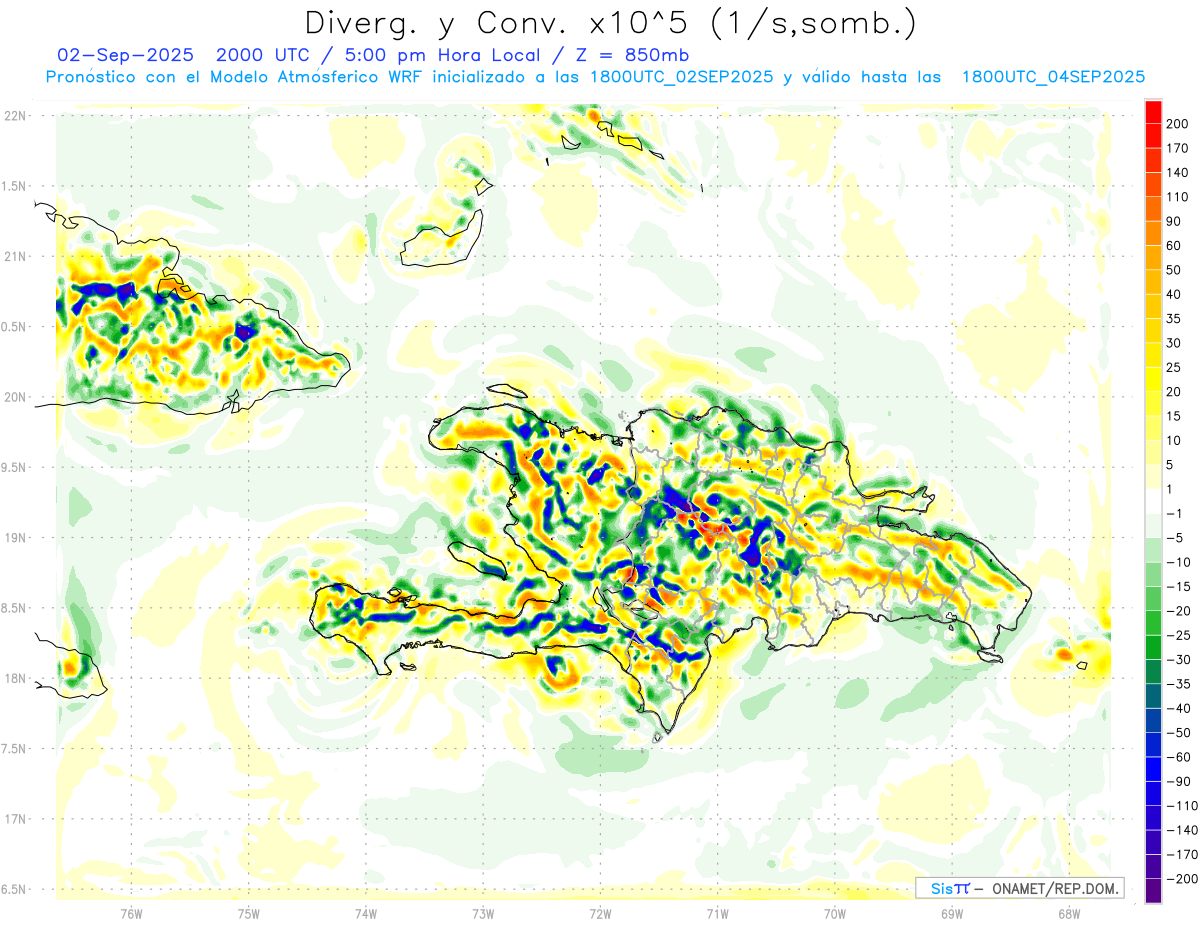
Task: Click the '69W' longitude label
Action: 952,913
